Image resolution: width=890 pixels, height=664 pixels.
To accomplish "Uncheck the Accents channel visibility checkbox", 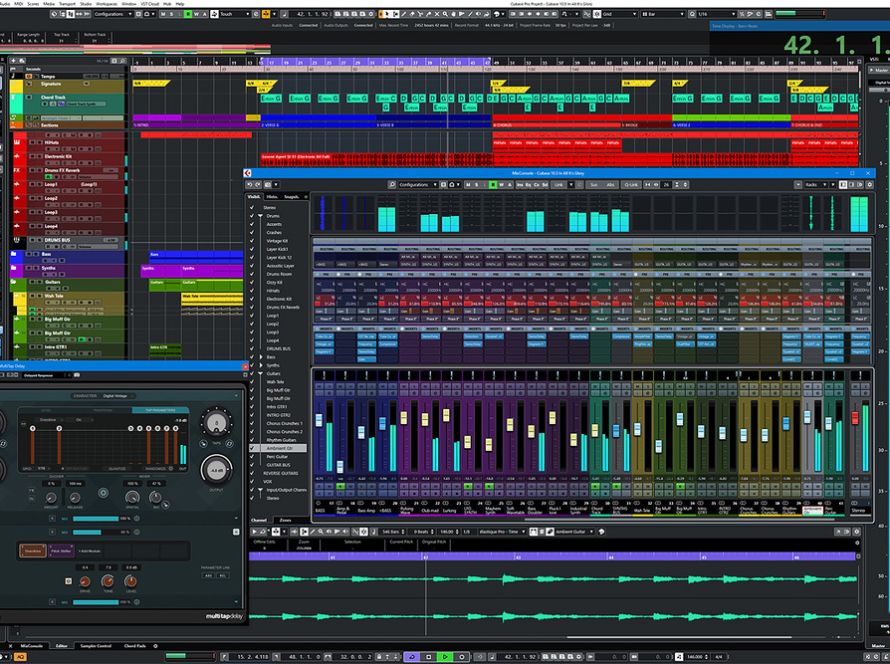I will click(x=252, y=224).
